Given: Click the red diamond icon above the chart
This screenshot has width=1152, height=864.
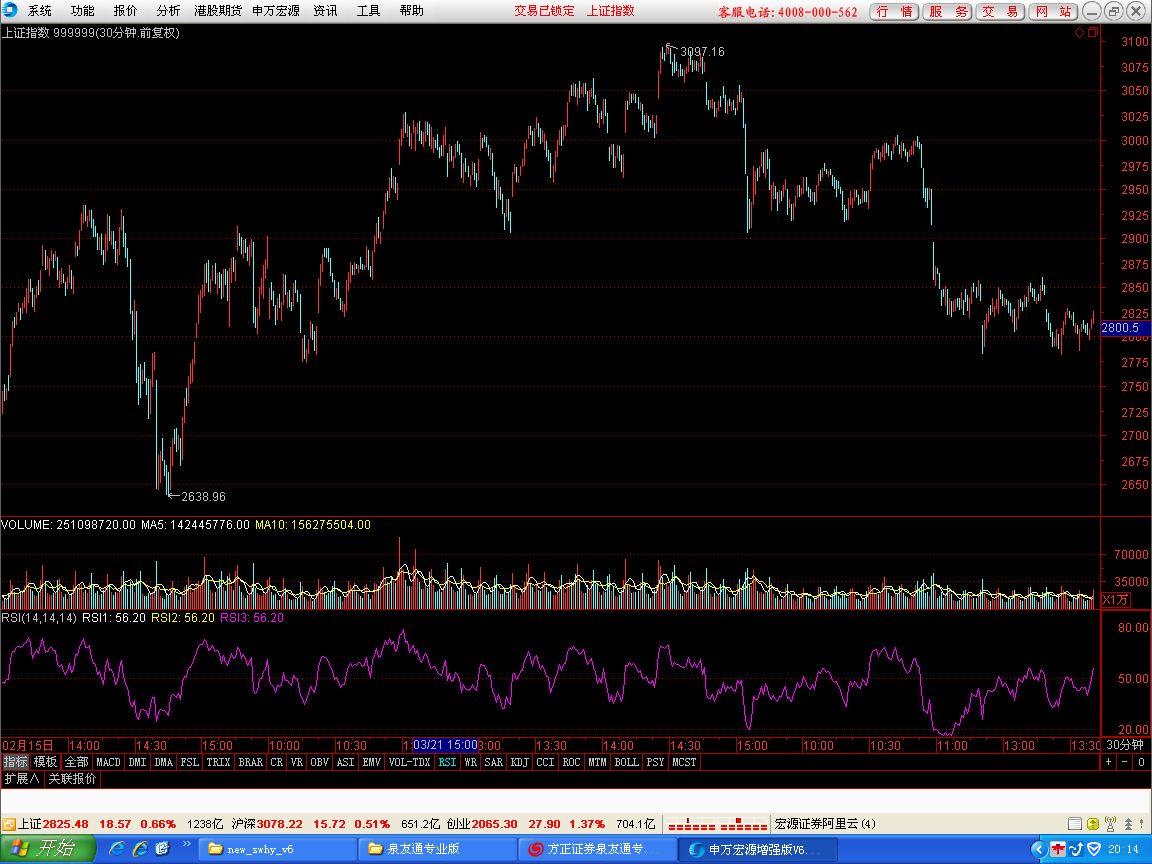Looking at the screenshot, I should (x=1079, y=32).
